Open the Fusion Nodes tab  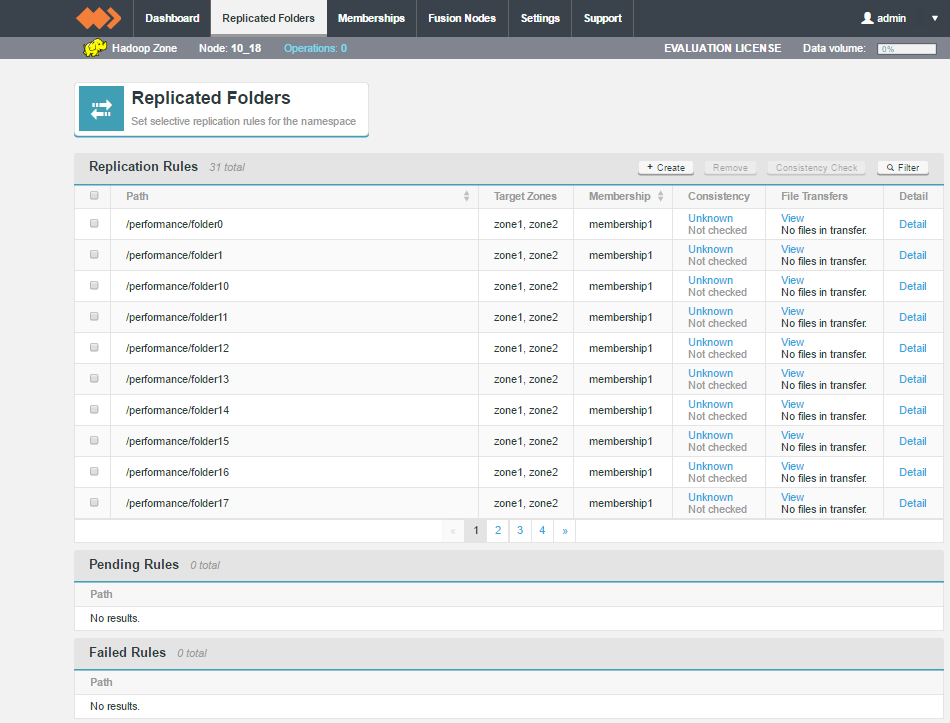coord(462,18)
